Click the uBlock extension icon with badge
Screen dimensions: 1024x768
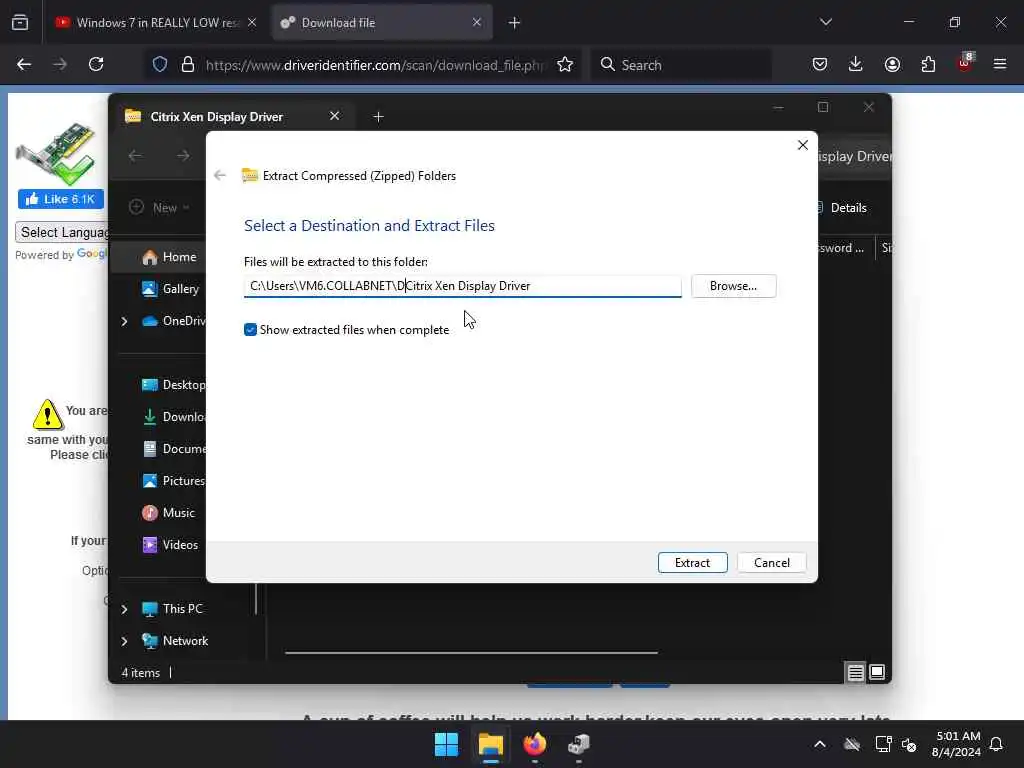pyautogui.click(x=965, y=63)
